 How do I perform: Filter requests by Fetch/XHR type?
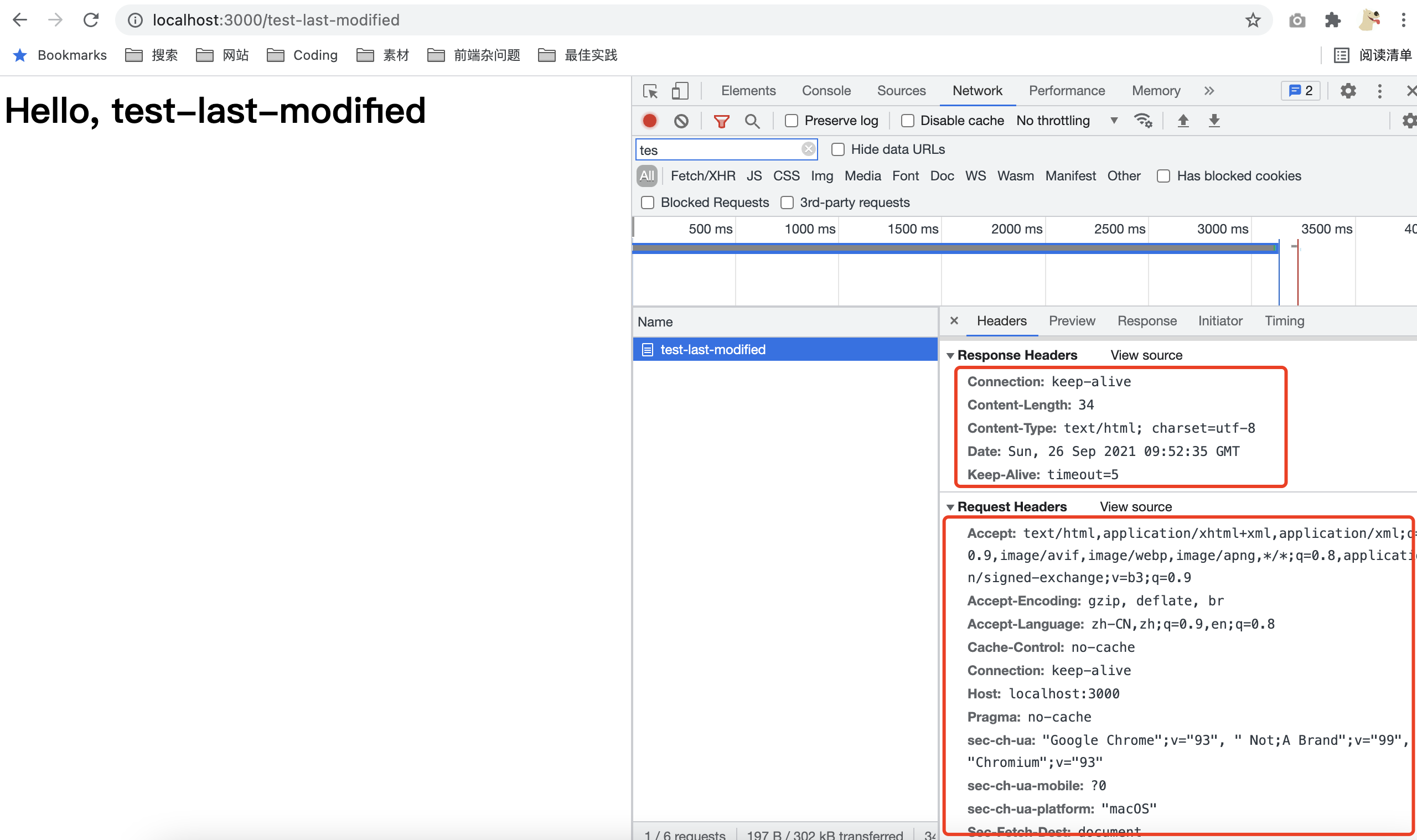pyautogui.click(x=702, y=176)
